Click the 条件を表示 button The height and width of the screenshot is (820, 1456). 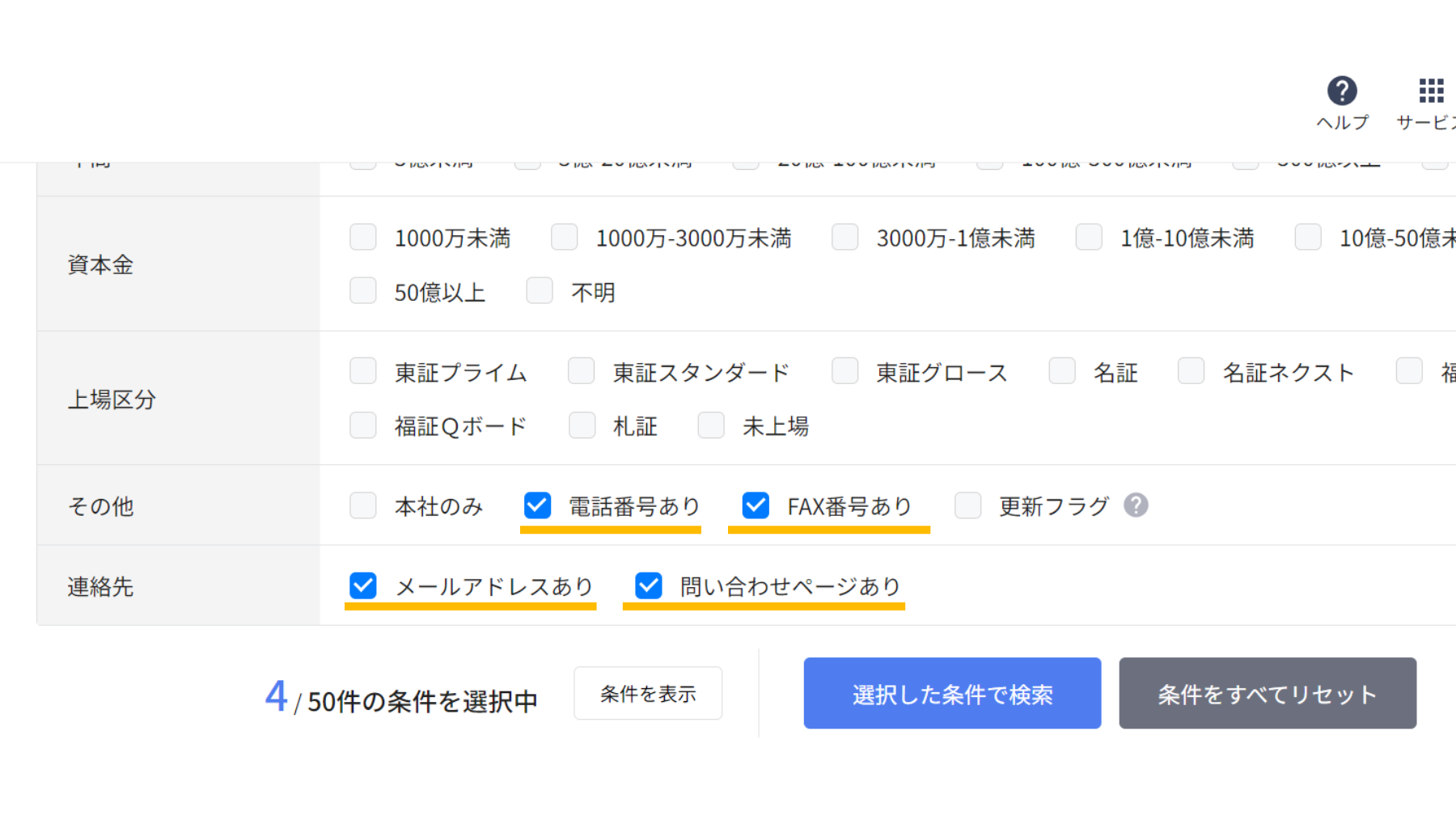click(648, 693)
